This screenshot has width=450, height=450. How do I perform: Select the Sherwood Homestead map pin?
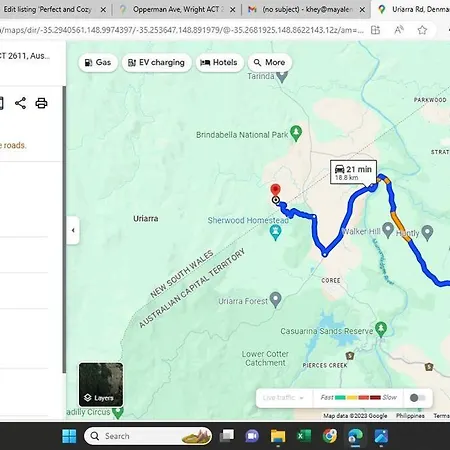(x=275, y=232)
